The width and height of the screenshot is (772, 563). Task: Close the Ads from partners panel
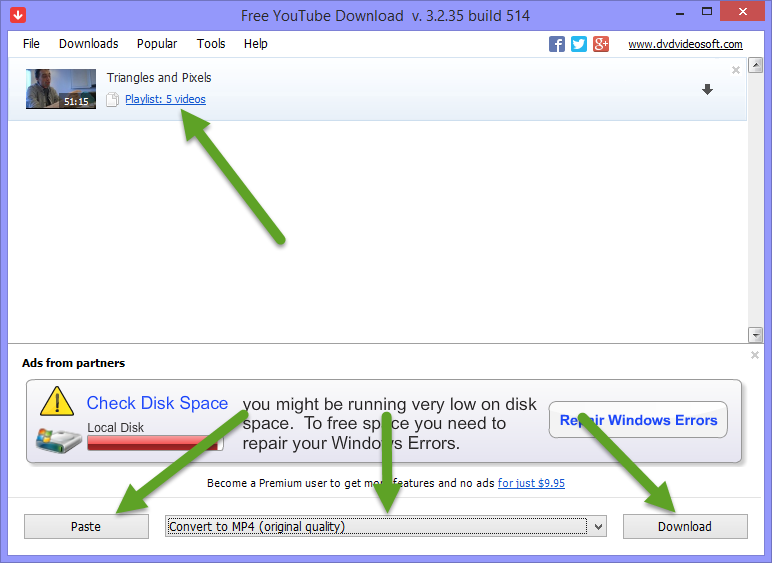[x=755, y=355]
